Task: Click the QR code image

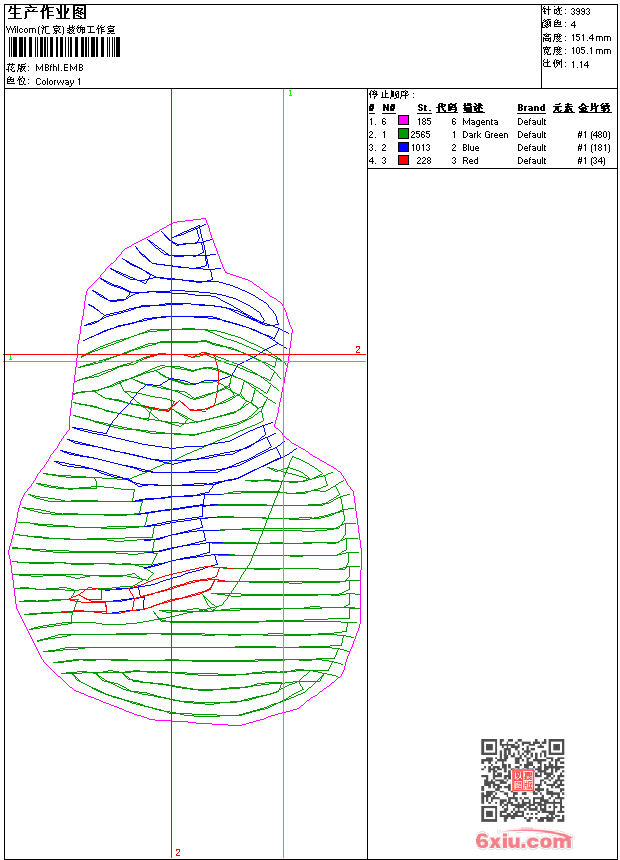Action: pos(522,780)
